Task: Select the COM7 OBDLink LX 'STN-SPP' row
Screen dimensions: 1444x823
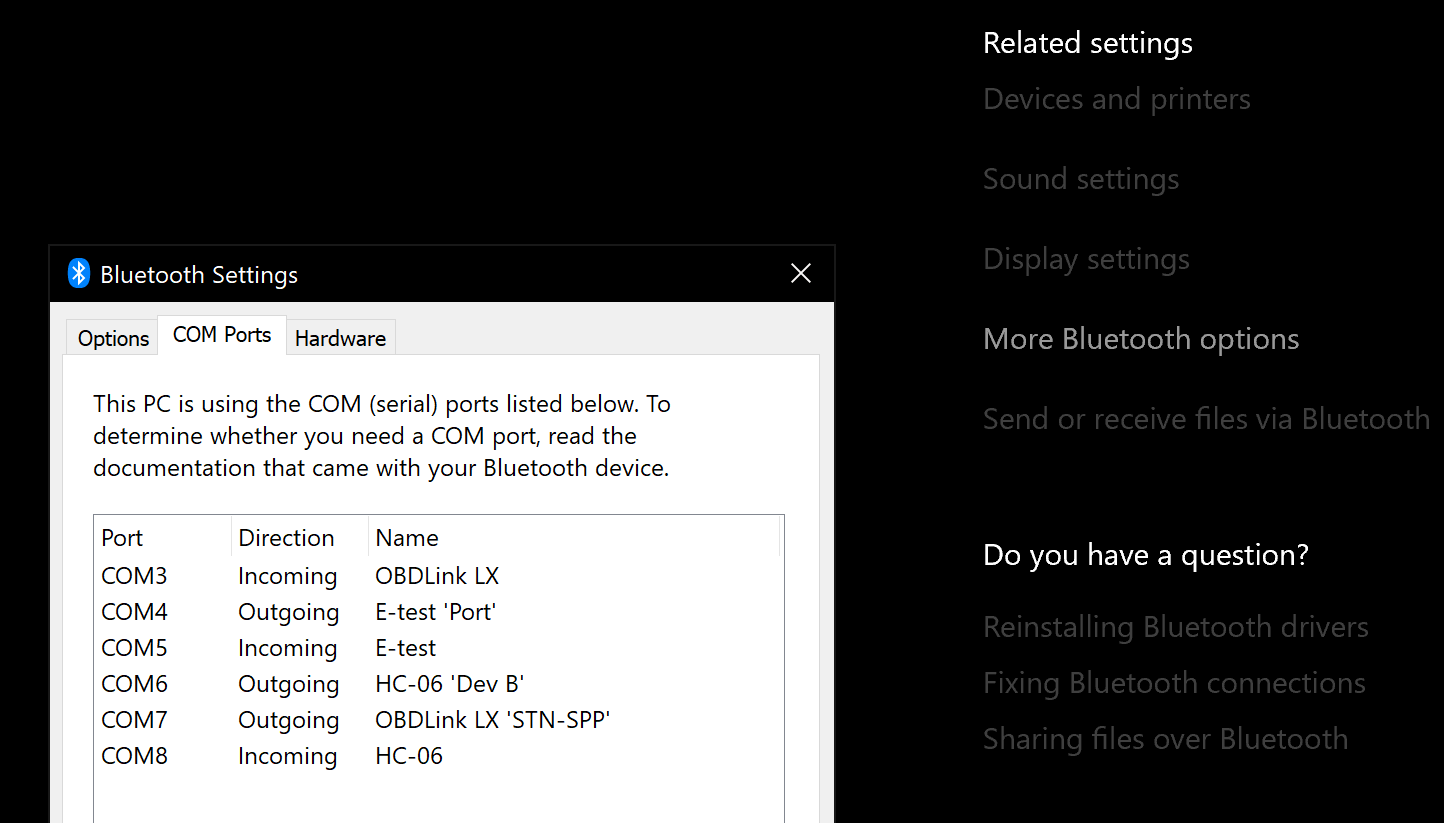Action: coord(438,720)
